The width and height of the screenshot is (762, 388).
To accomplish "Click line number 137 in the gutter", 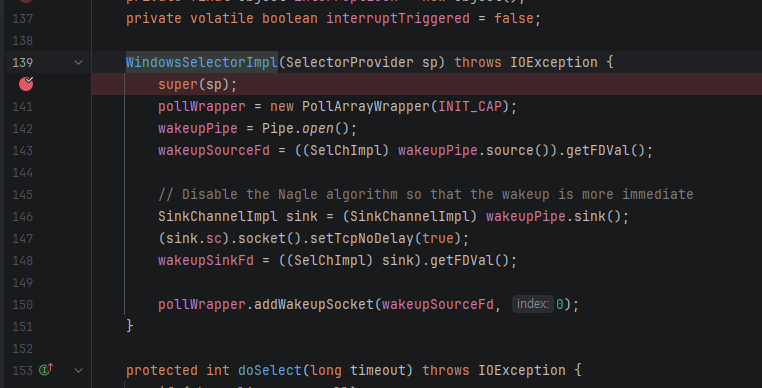I will tap(23, 18).
